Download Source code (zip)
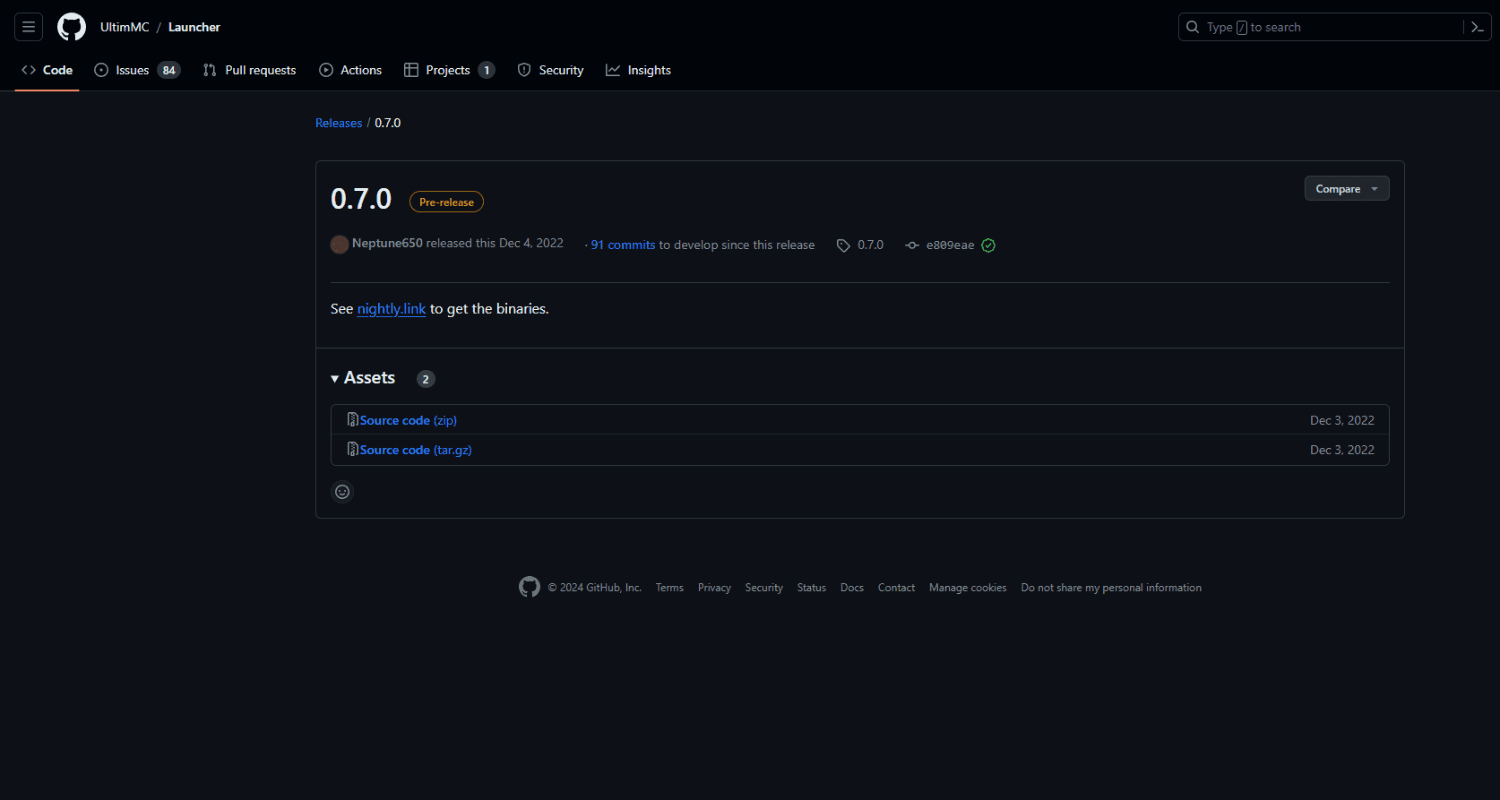Screen dimensions: 1500x800 click(407, 420)
